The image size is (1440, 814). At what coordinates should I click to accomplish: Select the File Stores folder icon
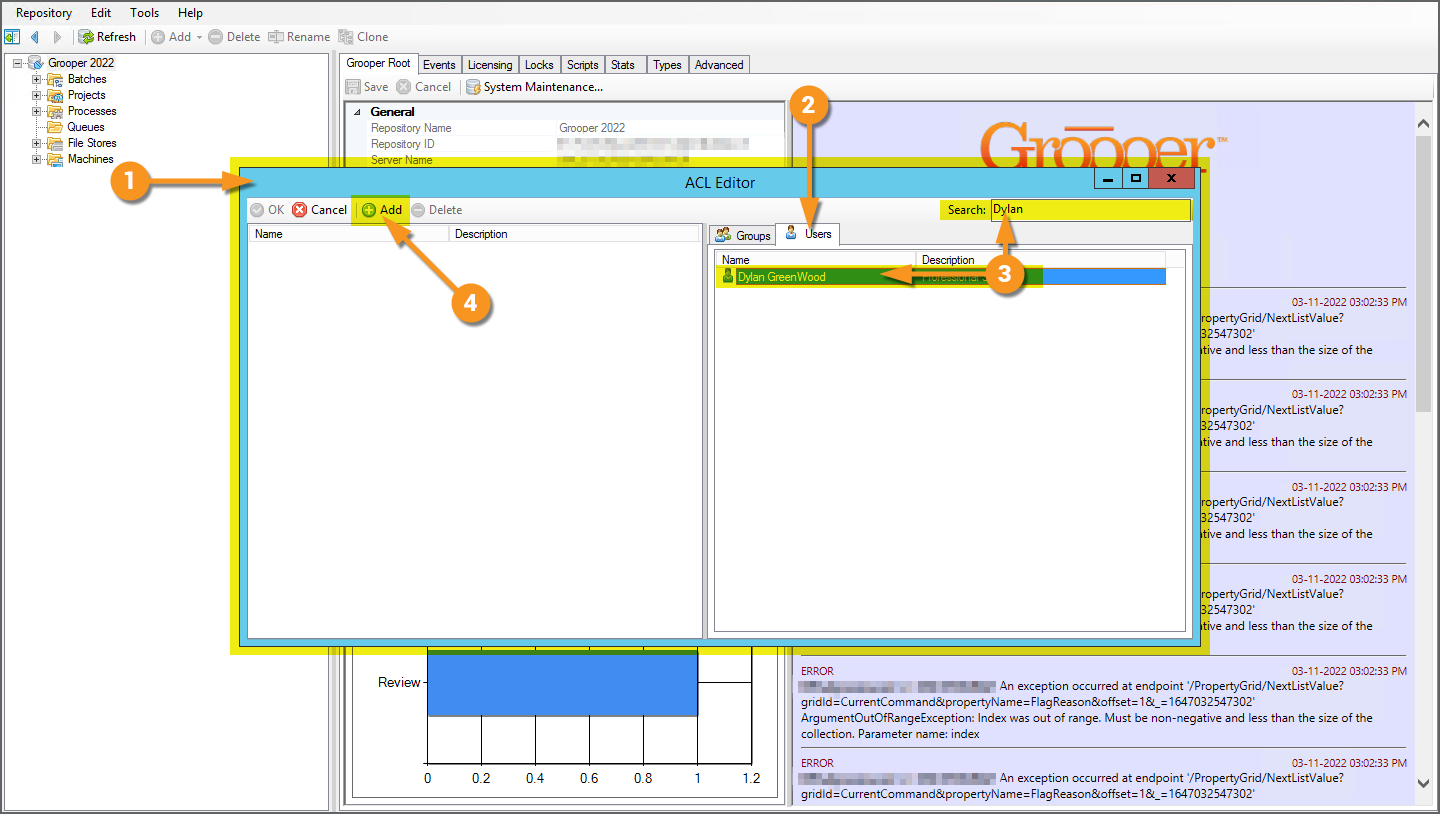[x=55, y=143]
